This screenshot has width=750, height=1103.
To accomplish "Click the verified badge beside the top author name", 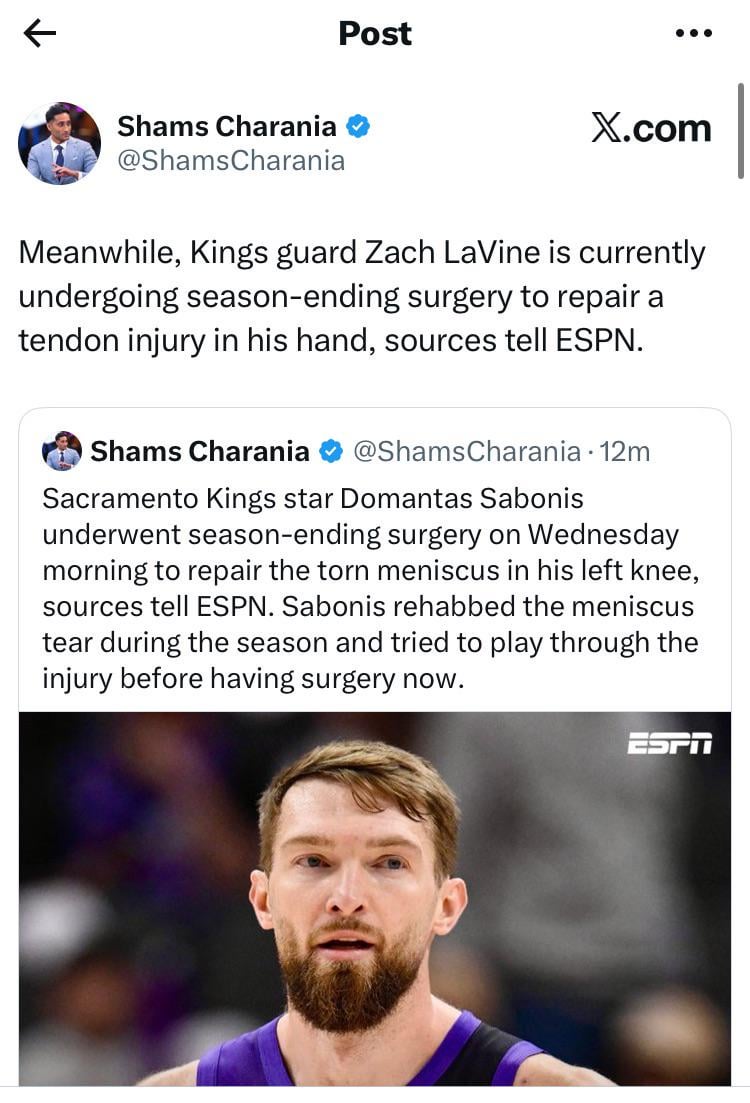I will (x=360, y=126).
